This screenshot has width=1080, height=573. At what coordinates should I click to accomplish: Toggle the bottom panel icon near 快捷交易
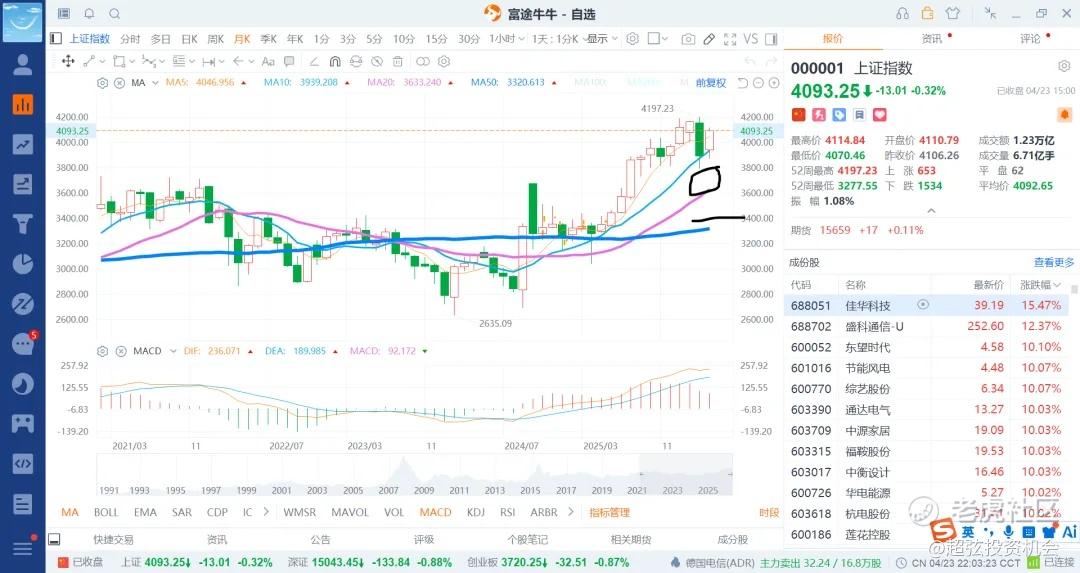coord(54,539)
